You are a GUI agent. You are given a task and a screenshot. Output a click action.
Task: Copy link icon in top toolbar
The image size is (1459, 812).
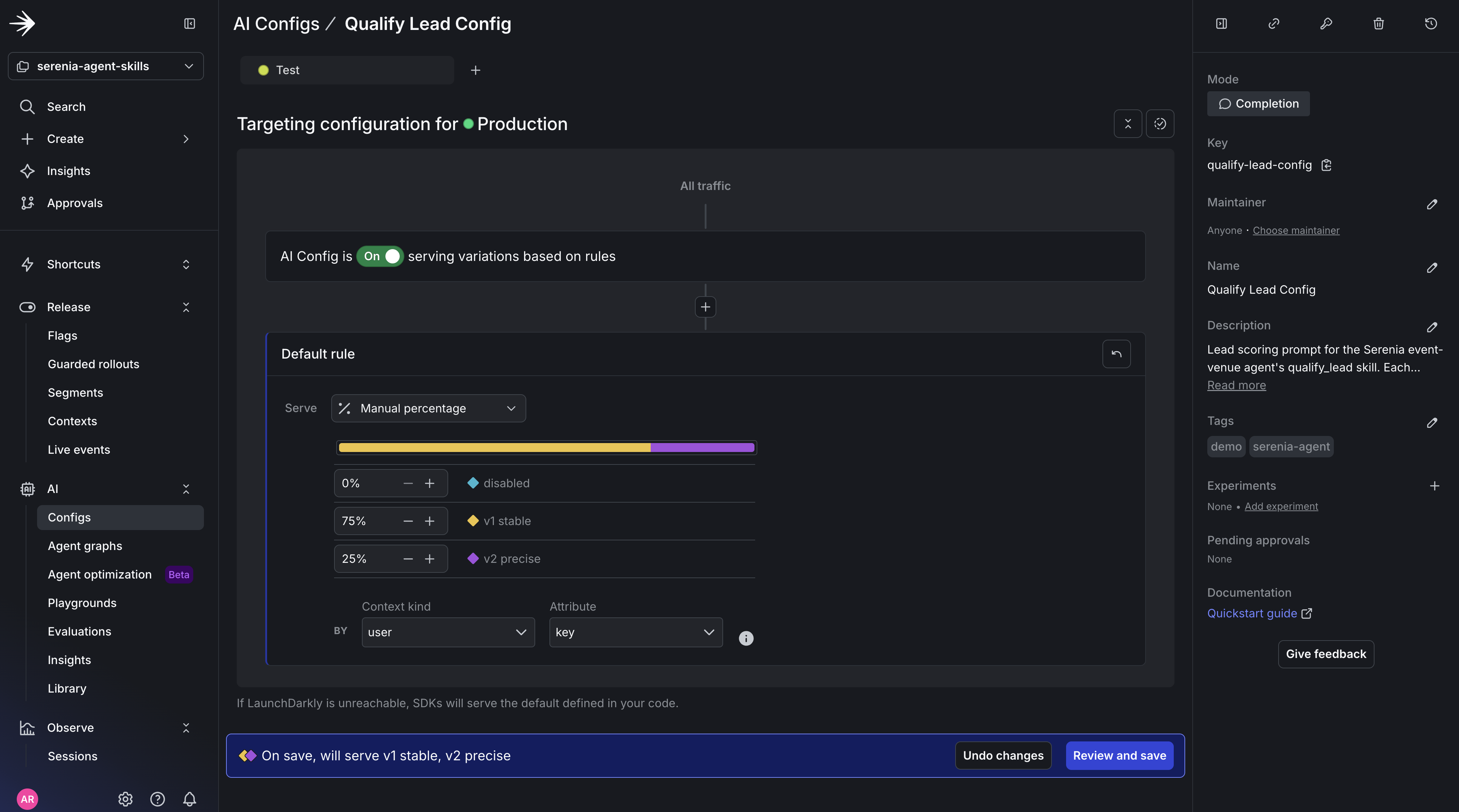point(1274,23)
